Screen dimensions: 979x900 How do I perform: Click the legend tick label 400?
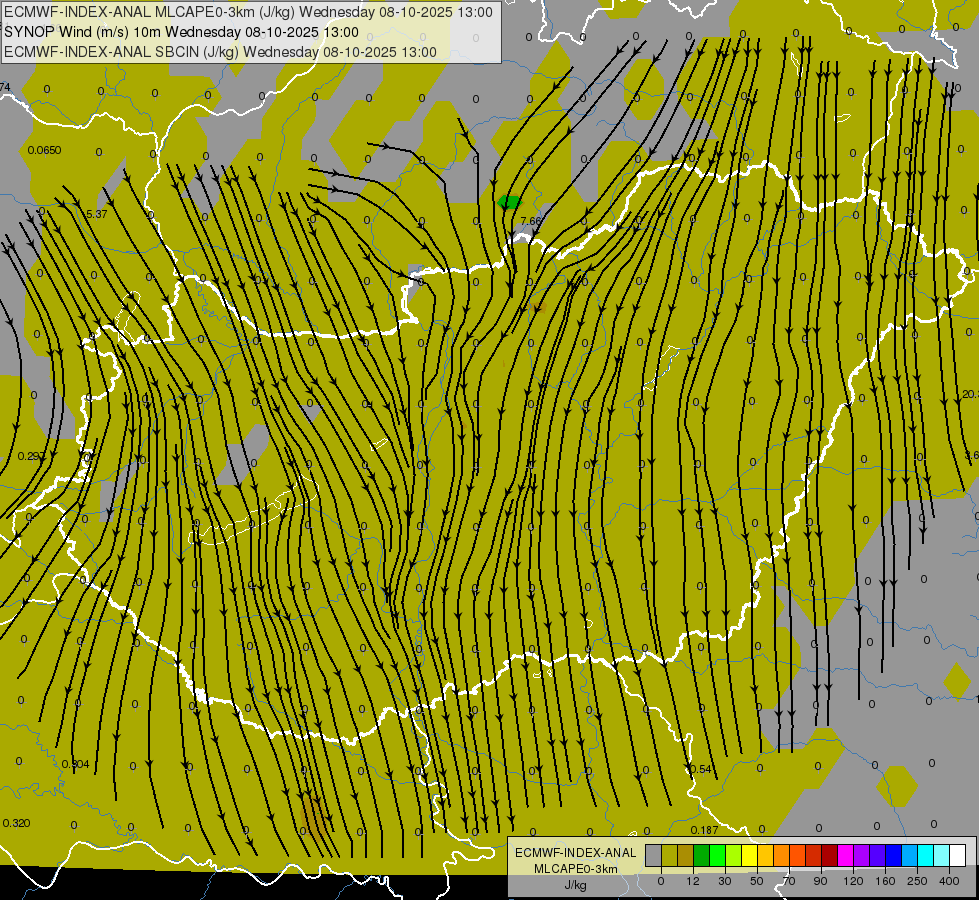pos(949,881)
